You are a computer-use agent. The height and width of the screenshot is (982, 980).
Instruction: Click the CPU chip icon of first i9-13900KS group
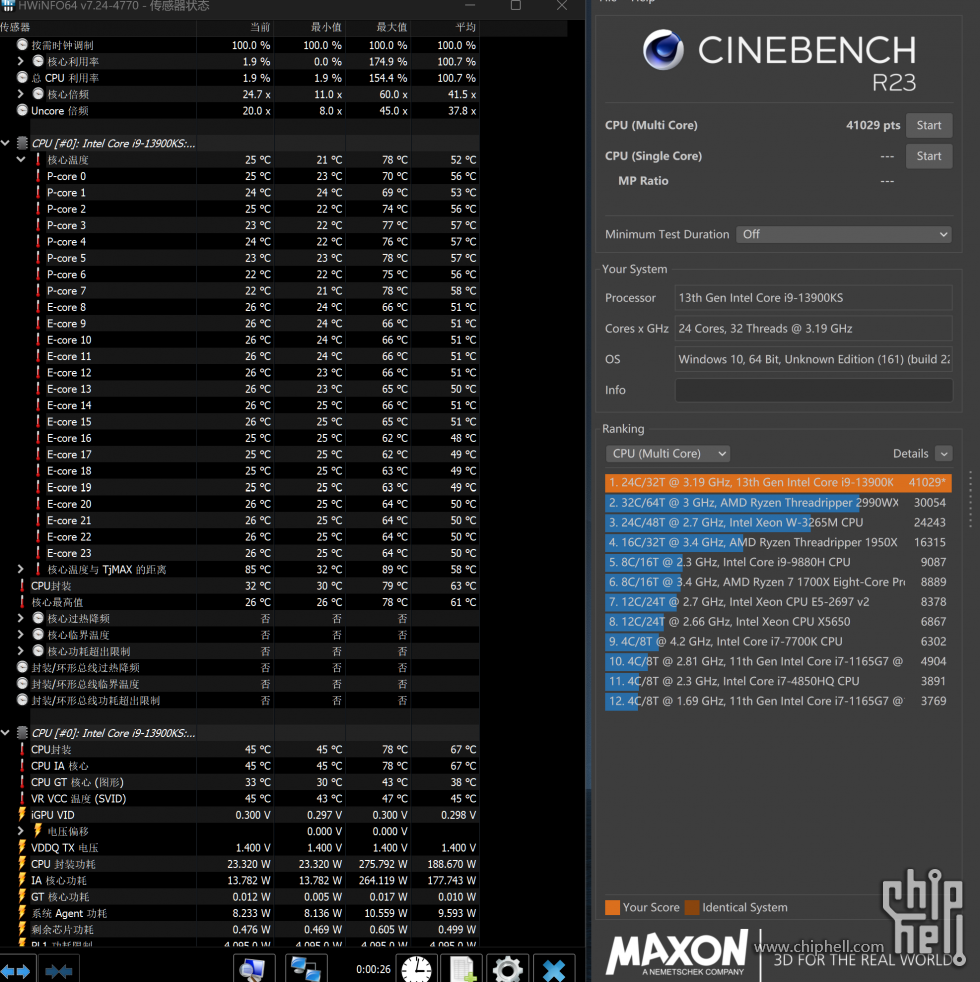click(22, 143)
